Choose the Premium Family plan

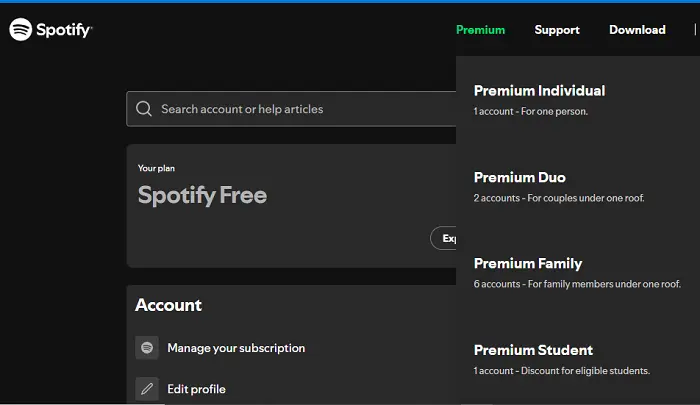pos(528,263)
